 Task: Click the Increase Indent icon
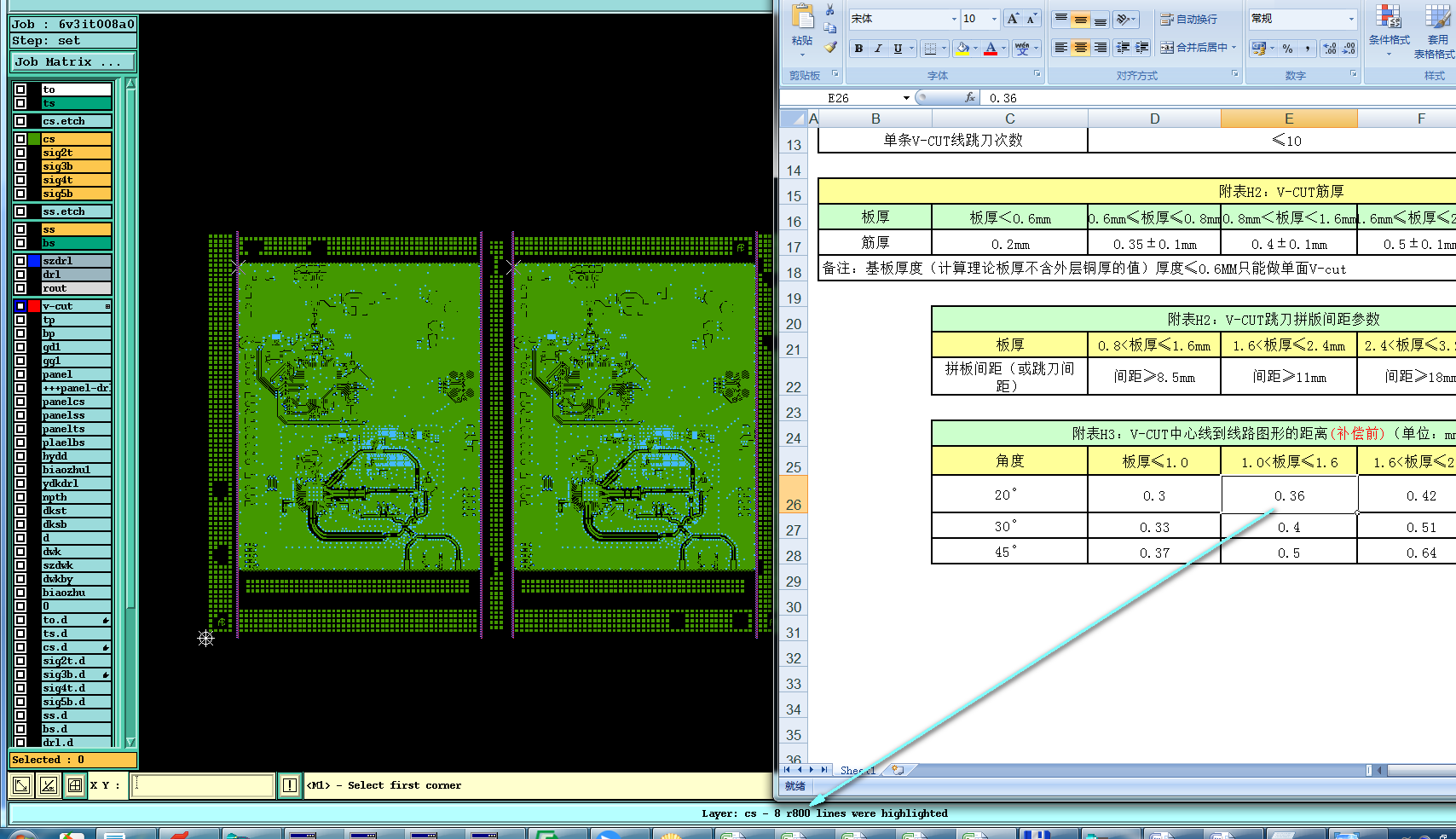[x=1142, y=48]
